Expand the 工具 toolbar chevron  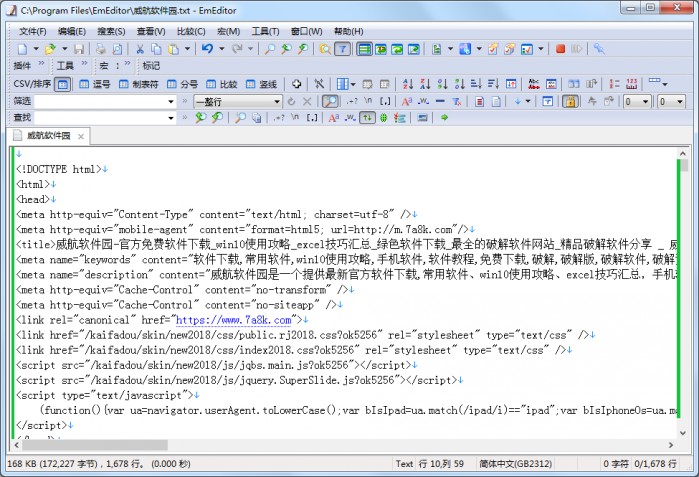(84, 64)
